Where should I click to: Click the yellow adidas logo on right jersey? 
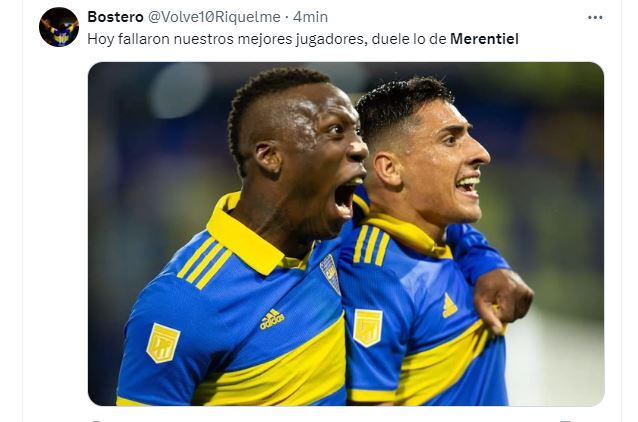[x=449, y=306]
